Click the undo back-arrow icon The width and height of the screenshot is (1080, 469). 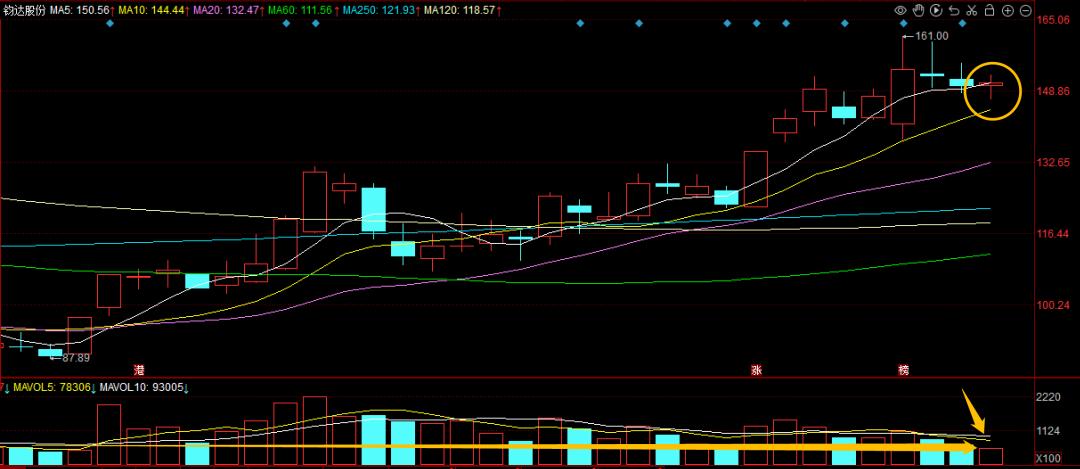point(954,10)
